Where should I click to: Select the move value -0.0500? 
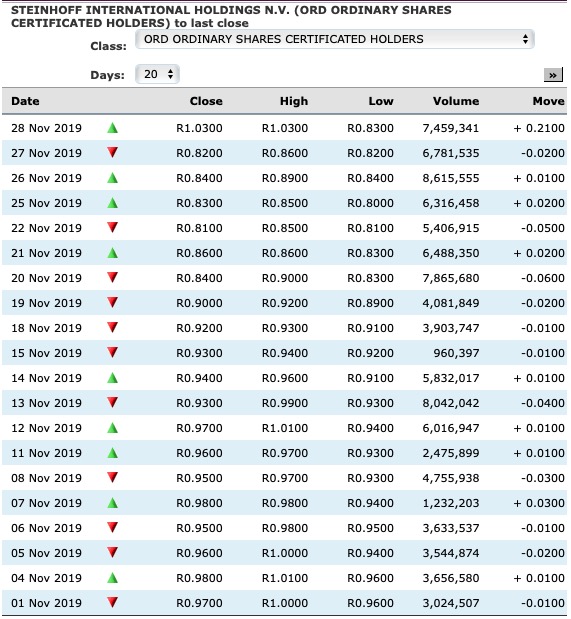pos(543,228)
